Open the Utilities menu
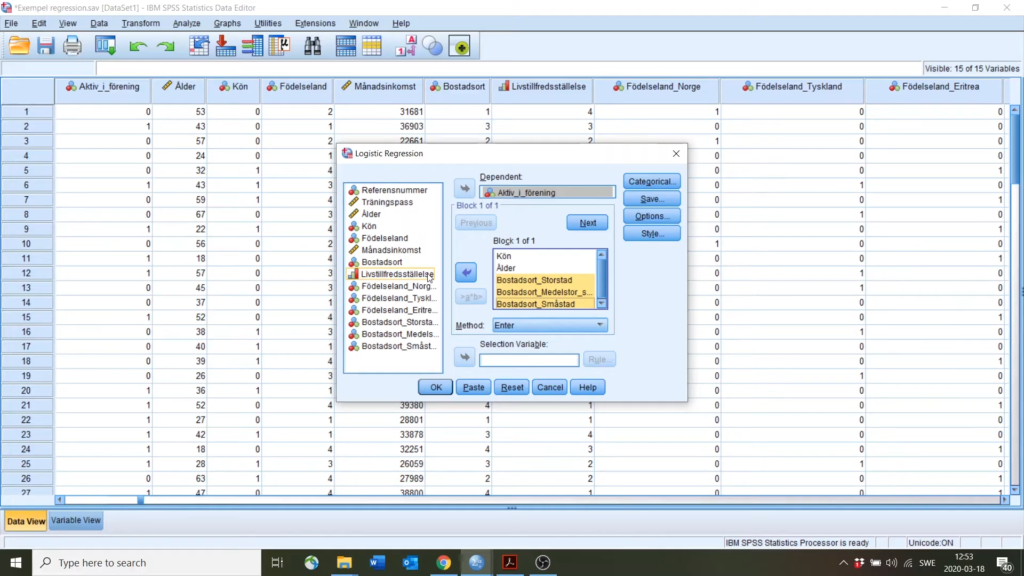The height and width of the screenshot is (576, 1024). [268, 23]
